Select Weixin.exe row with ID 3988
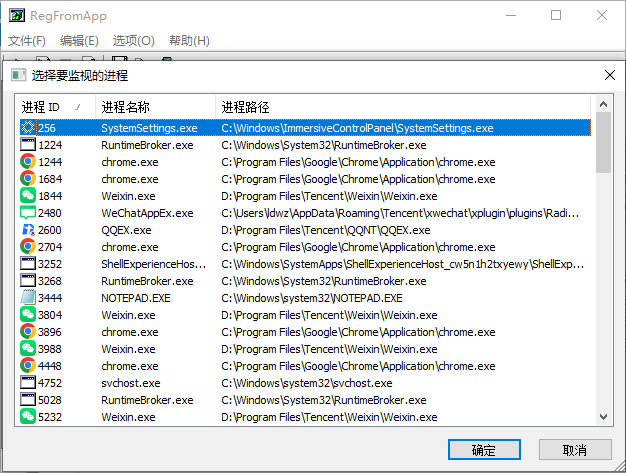The height and width of the screenshot is (473, 626). point(305,349)
